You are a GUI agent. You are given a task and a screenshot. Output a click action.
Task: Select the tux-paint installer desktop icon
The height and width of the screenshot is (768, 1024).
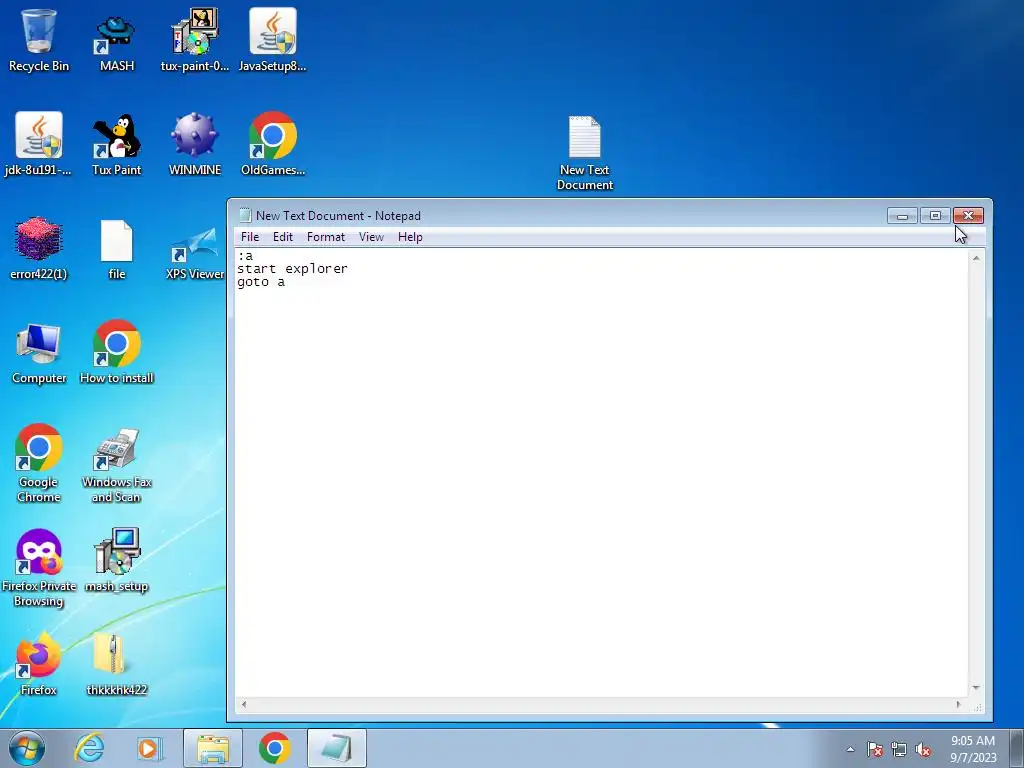195,40
